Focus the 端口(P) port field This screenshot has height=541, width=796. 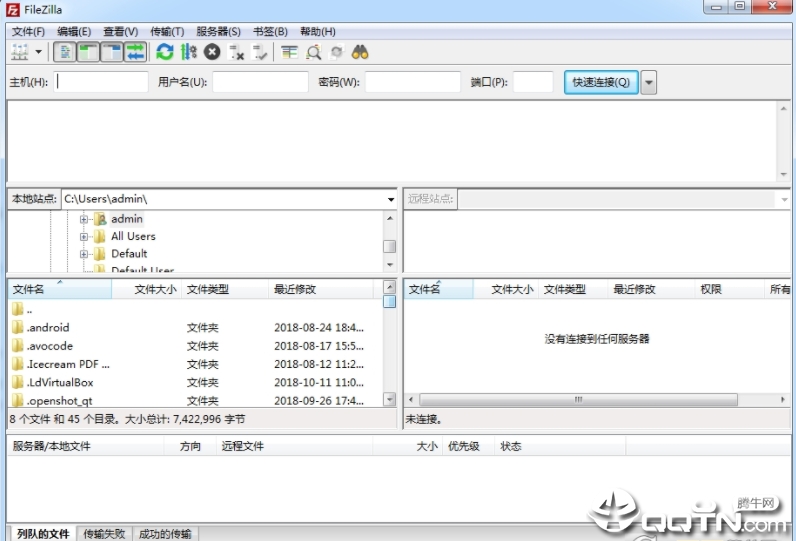pos(533,82)
